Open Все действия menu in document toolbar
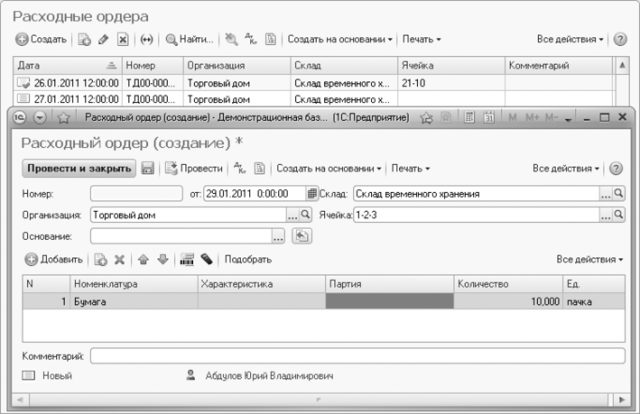Viewport: 640px width, 414px height. pos(566,168)
